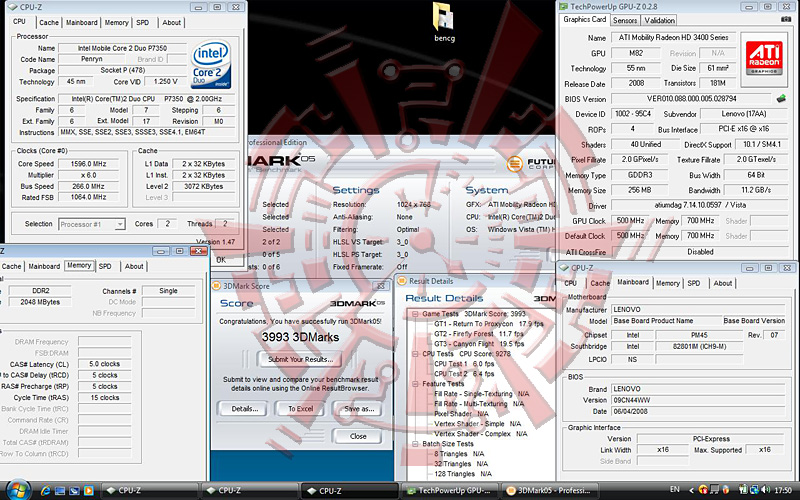The image size is (800, 500).
Task: Close 3DMark Score window with X button
Action: tap(381, 286)
